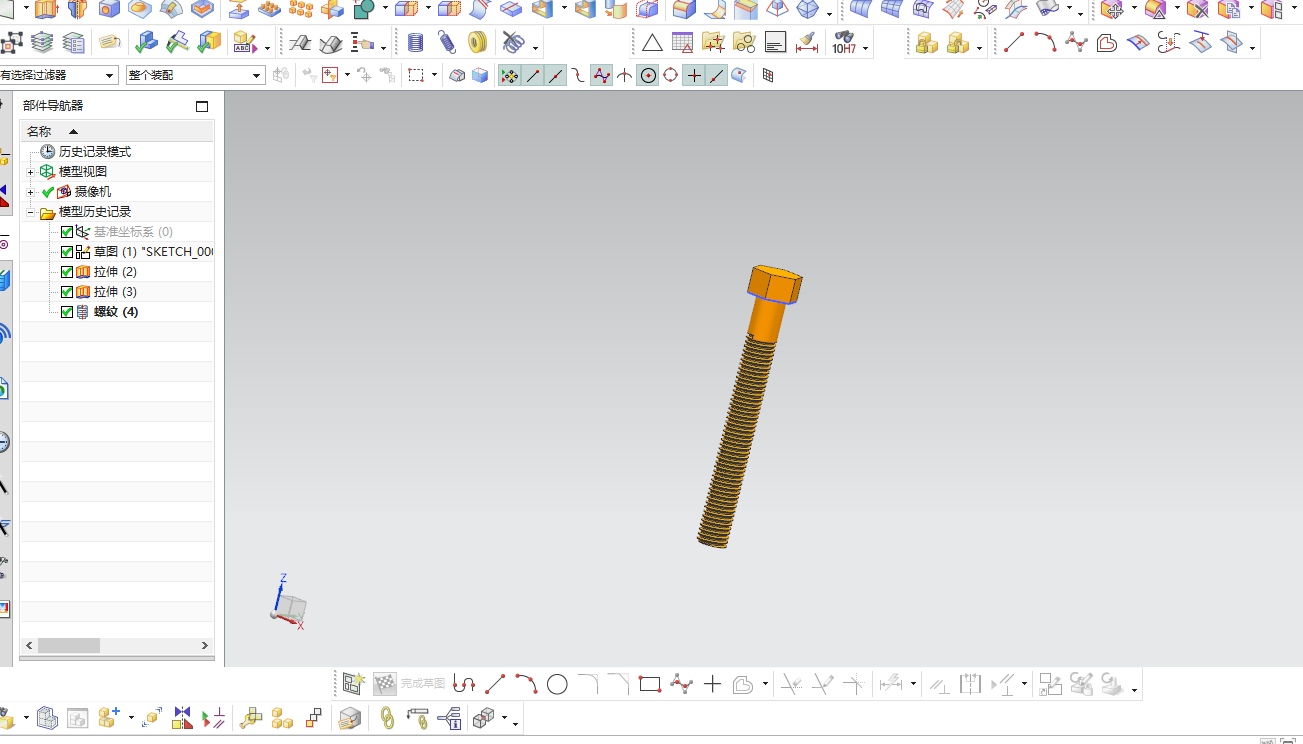The width and height of the screenshot is (1303, 744).
Task: Open the spring helix tool with blue coil
Action: [x=415, y=43]
